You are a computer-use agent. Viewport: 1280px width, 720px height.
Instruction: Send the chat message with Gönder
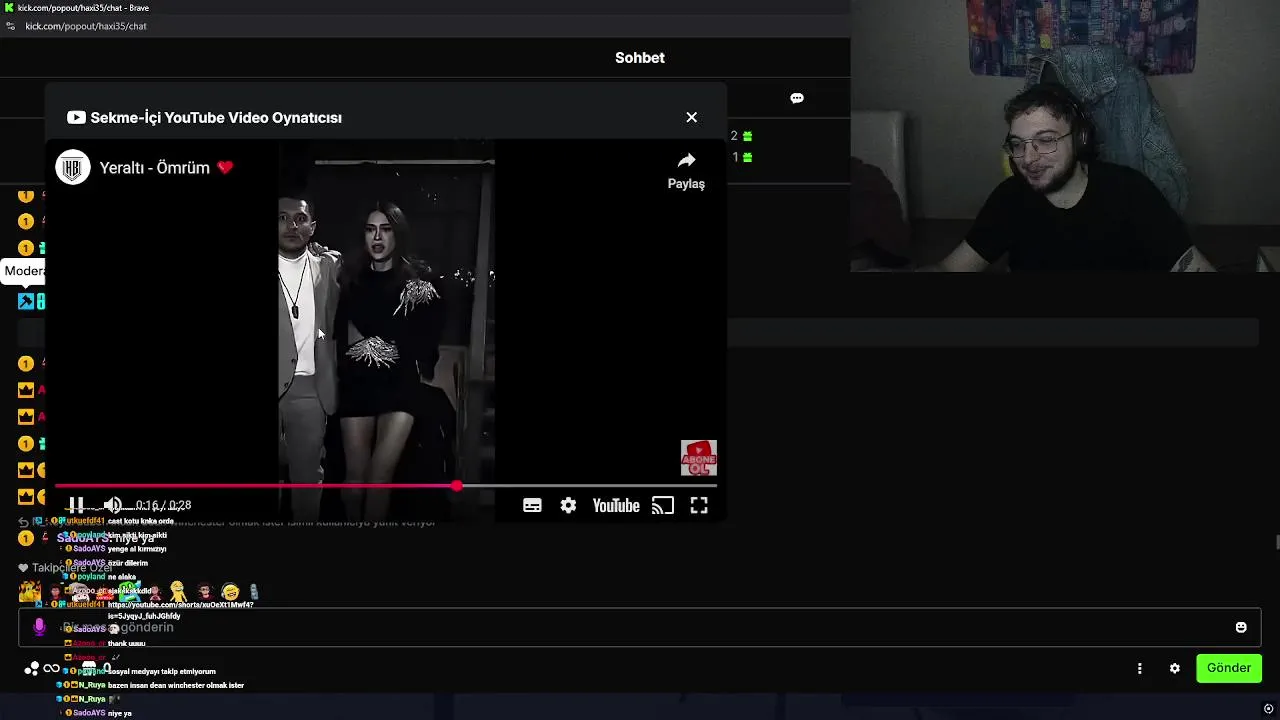[1229, 668]
